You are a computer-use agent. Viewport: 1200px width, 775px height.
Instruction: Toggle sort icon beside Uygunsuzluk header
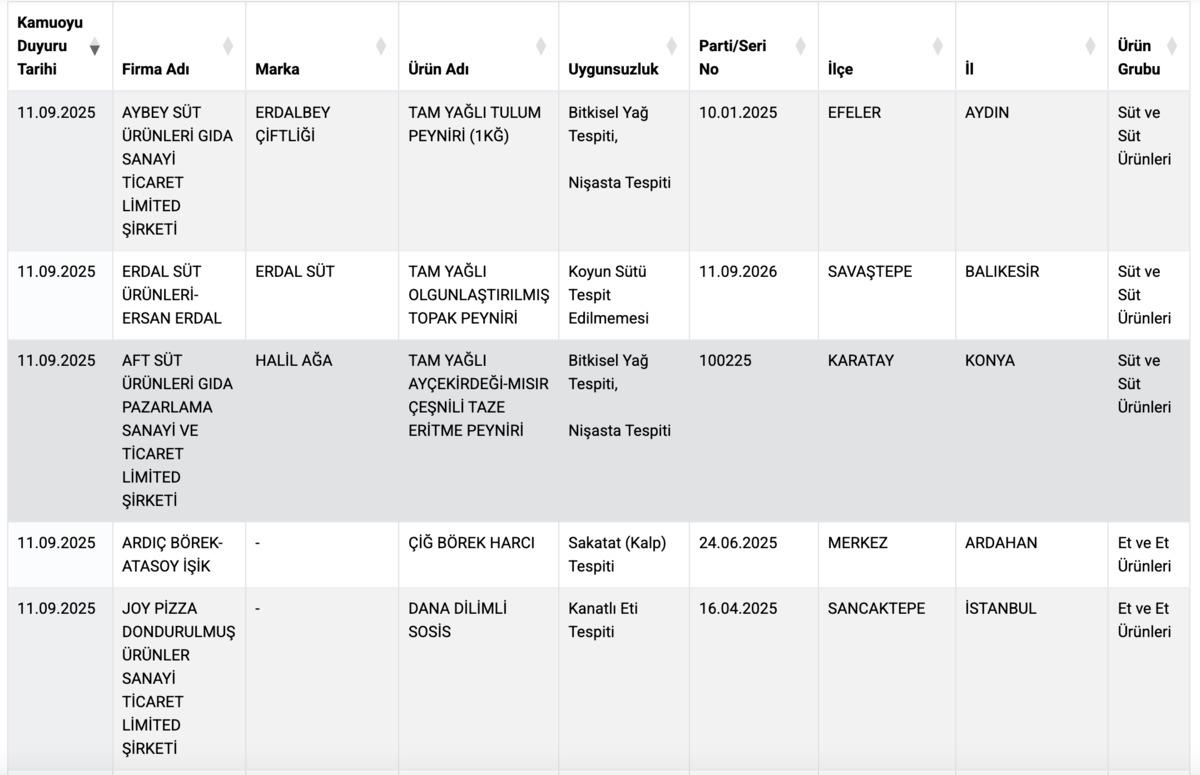pos(672,46)
